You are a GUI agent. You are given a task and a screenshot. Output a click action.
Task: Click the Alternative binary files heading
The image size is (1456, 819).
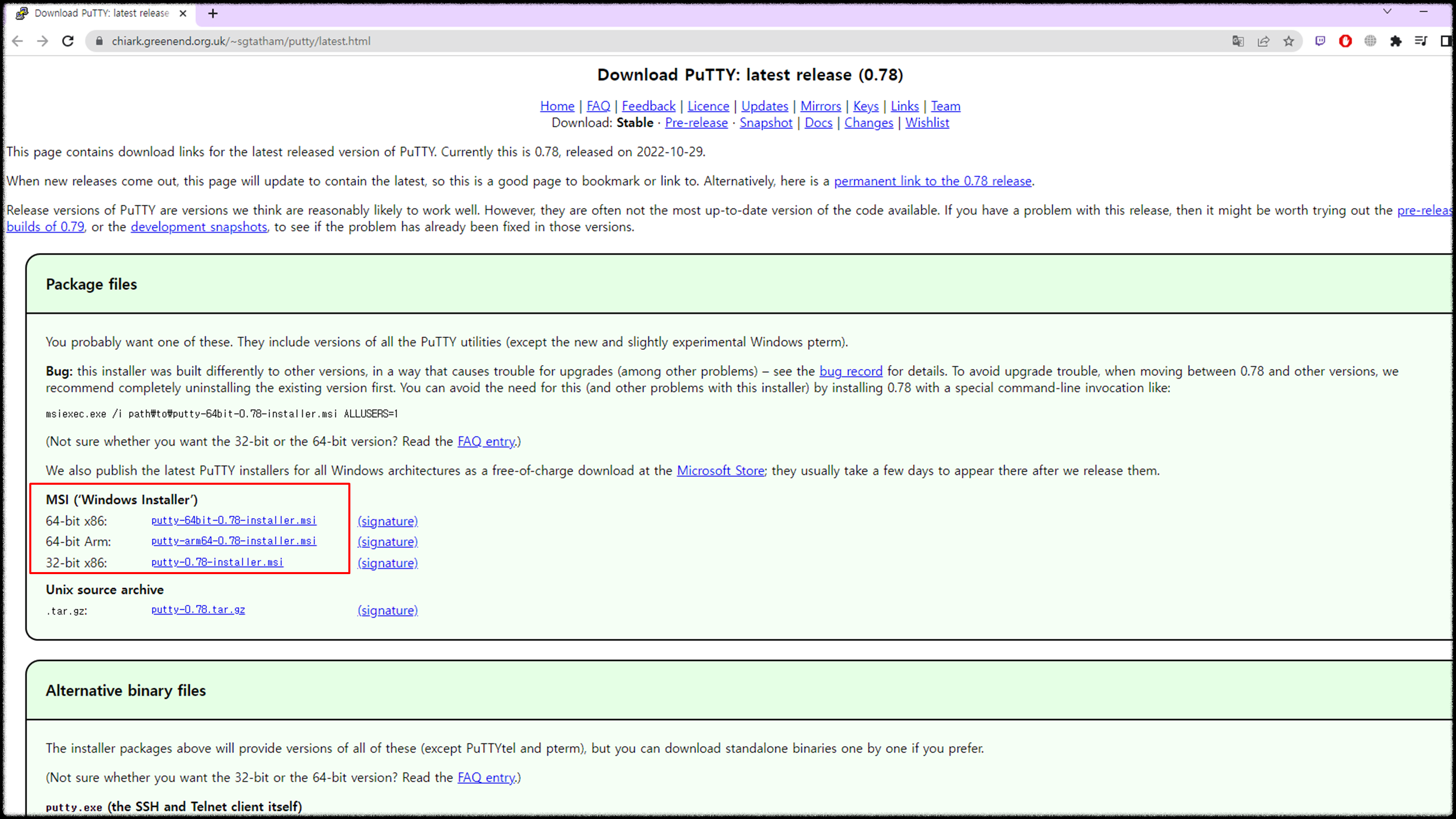pos(126,691)
